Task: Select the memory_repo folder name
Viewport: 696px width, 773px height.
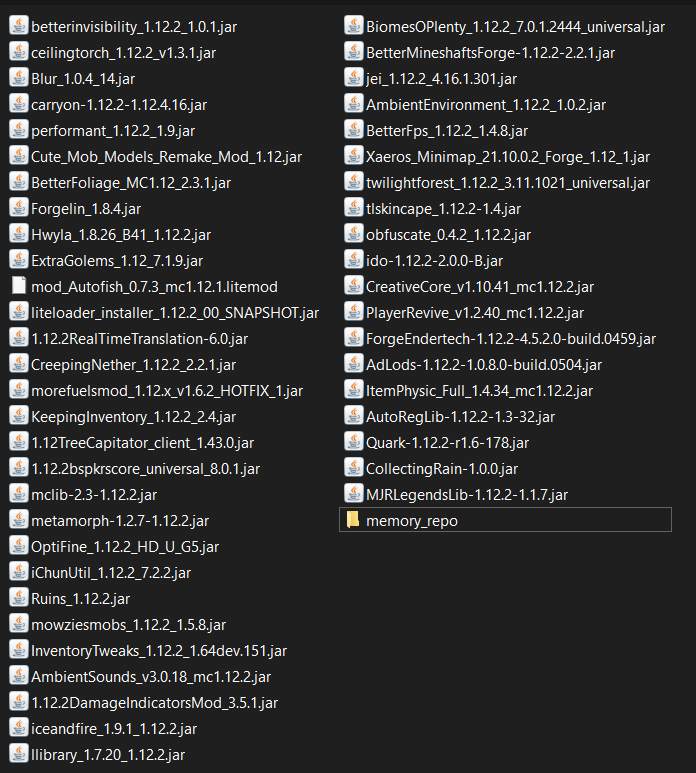Action: click(412, 520)
